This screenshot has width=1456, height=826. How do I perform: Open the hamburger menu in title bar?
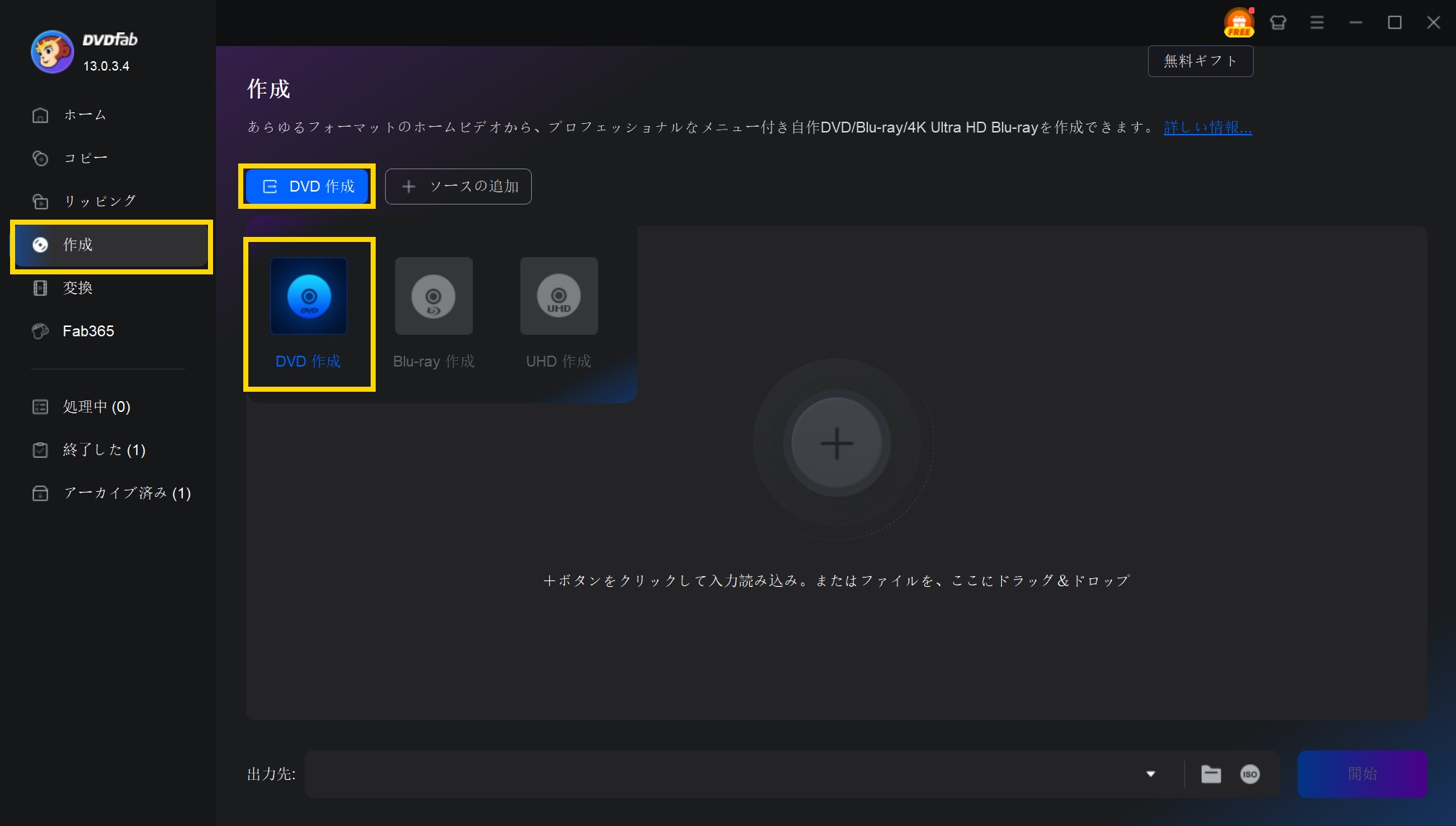click(1317, 22)
